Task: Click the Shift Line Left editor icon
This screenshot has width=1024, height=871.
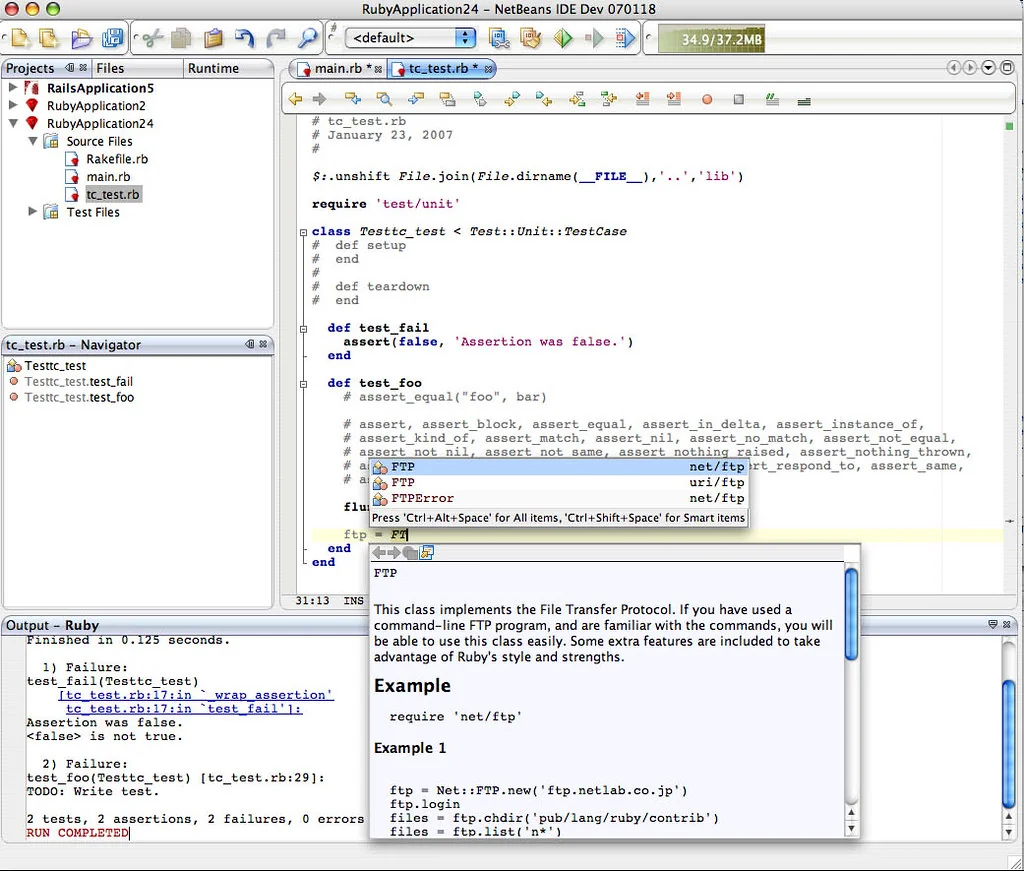Action: (x=643, y=99)
